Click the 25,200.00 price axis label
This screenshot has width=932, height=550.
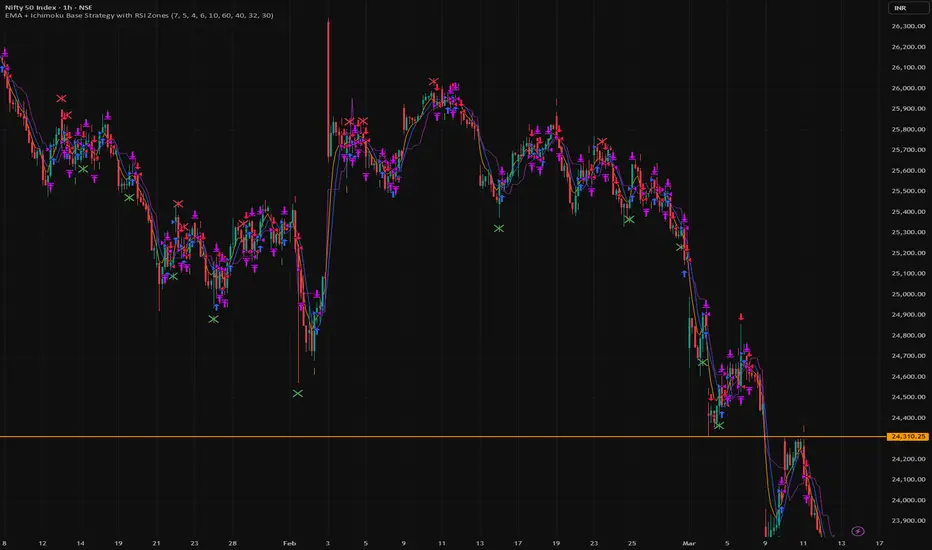click(x=908, y=253)
